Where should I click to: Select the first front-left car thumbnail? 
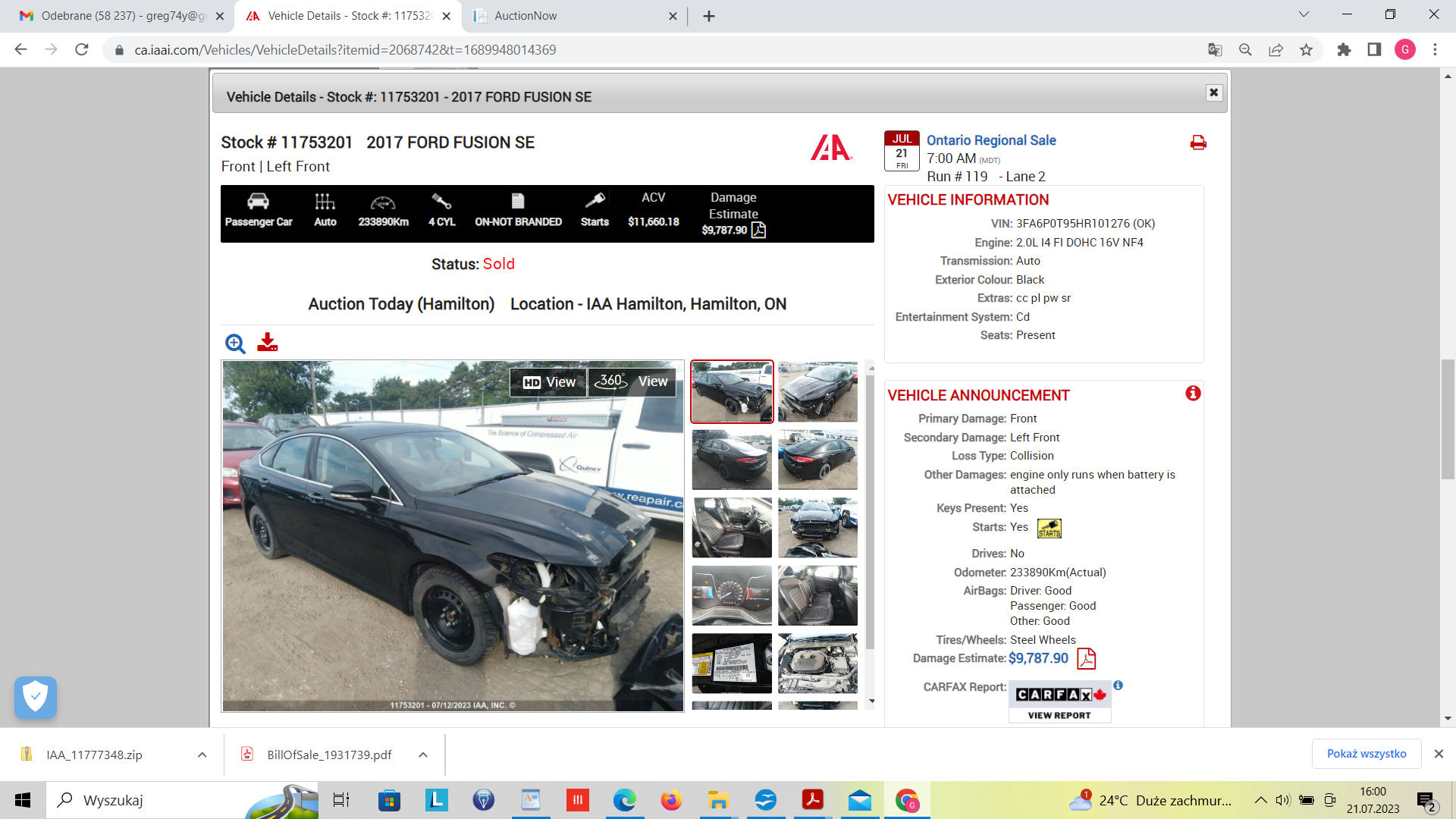(732, 392)
